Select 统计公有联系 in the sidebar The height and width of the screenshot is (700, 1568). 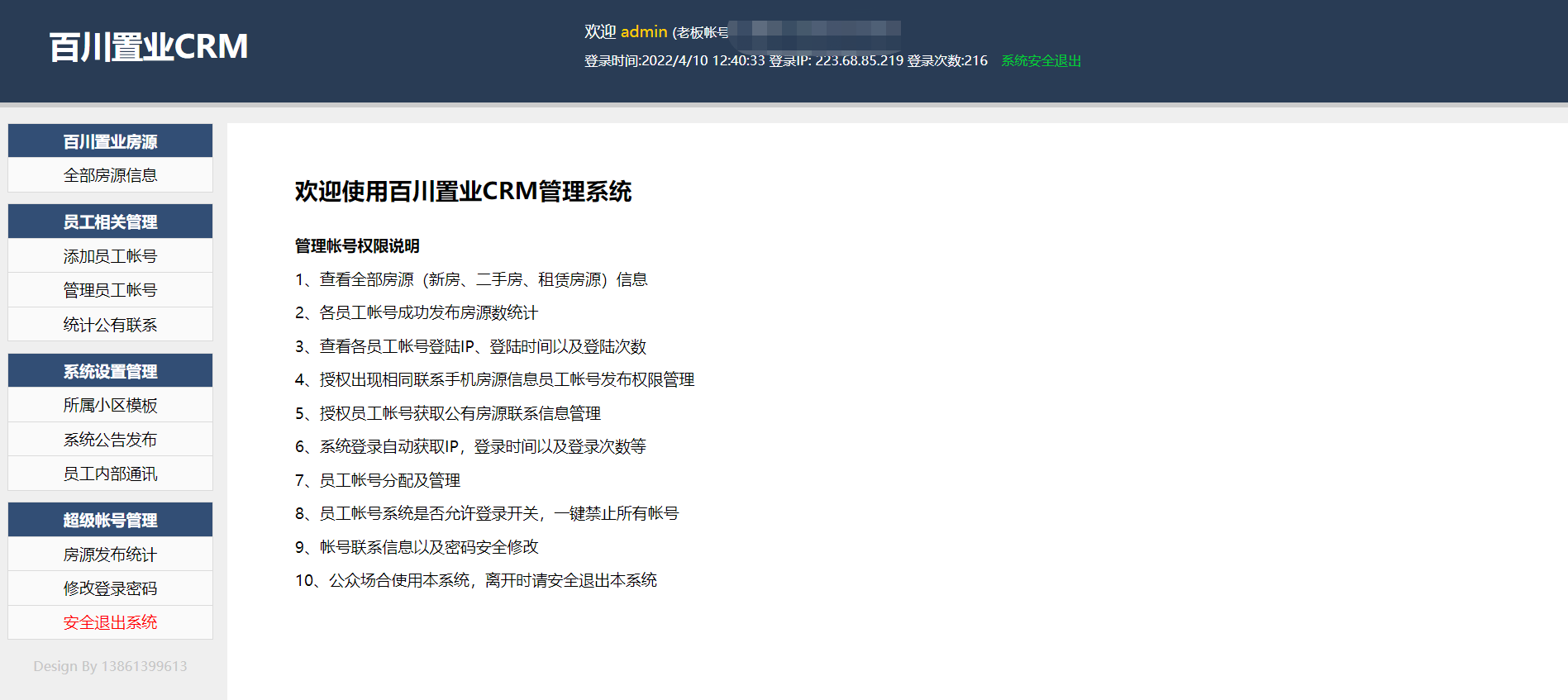pos(110,325)
